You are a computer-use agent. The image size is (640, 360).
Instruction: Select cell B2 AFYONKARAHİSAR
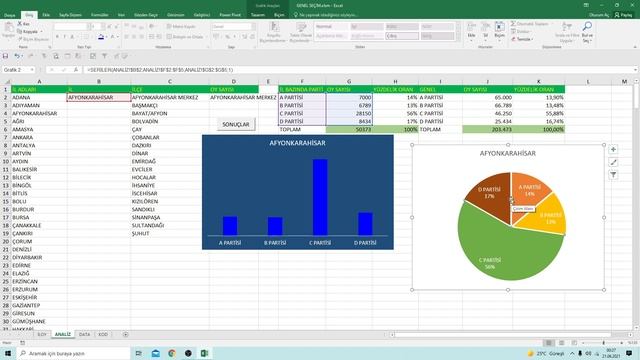click(x=99, y=98)
